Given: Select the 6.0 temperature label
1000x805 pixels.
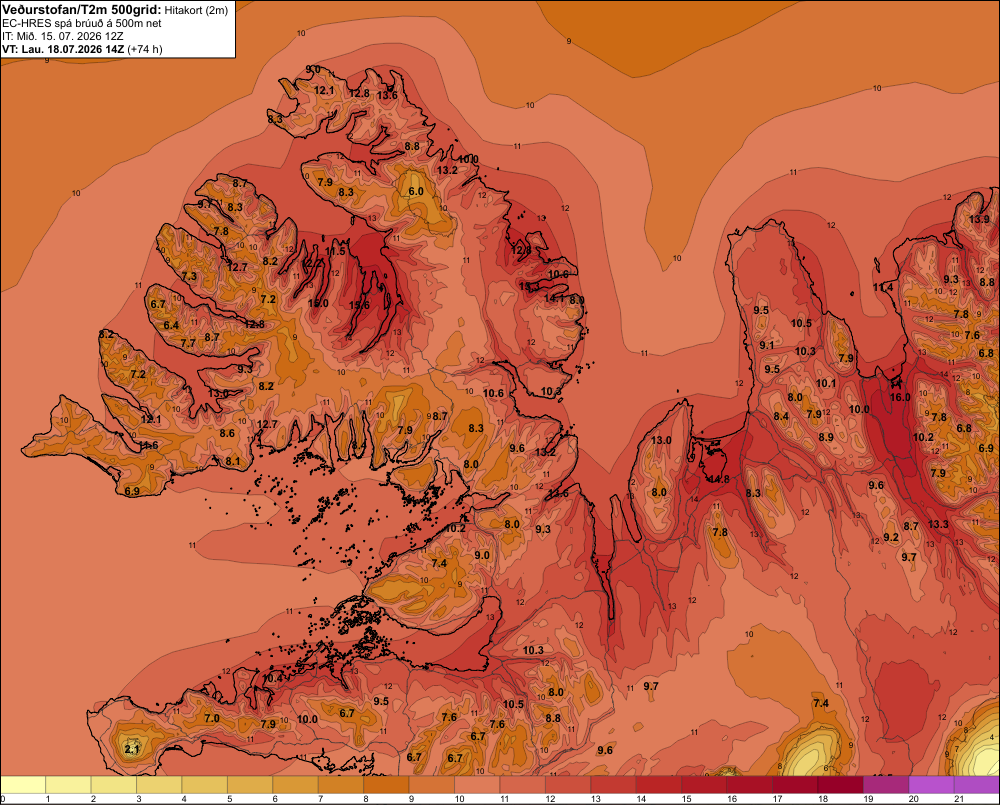Looking at the screenshot, I should [x=416, y=191].
